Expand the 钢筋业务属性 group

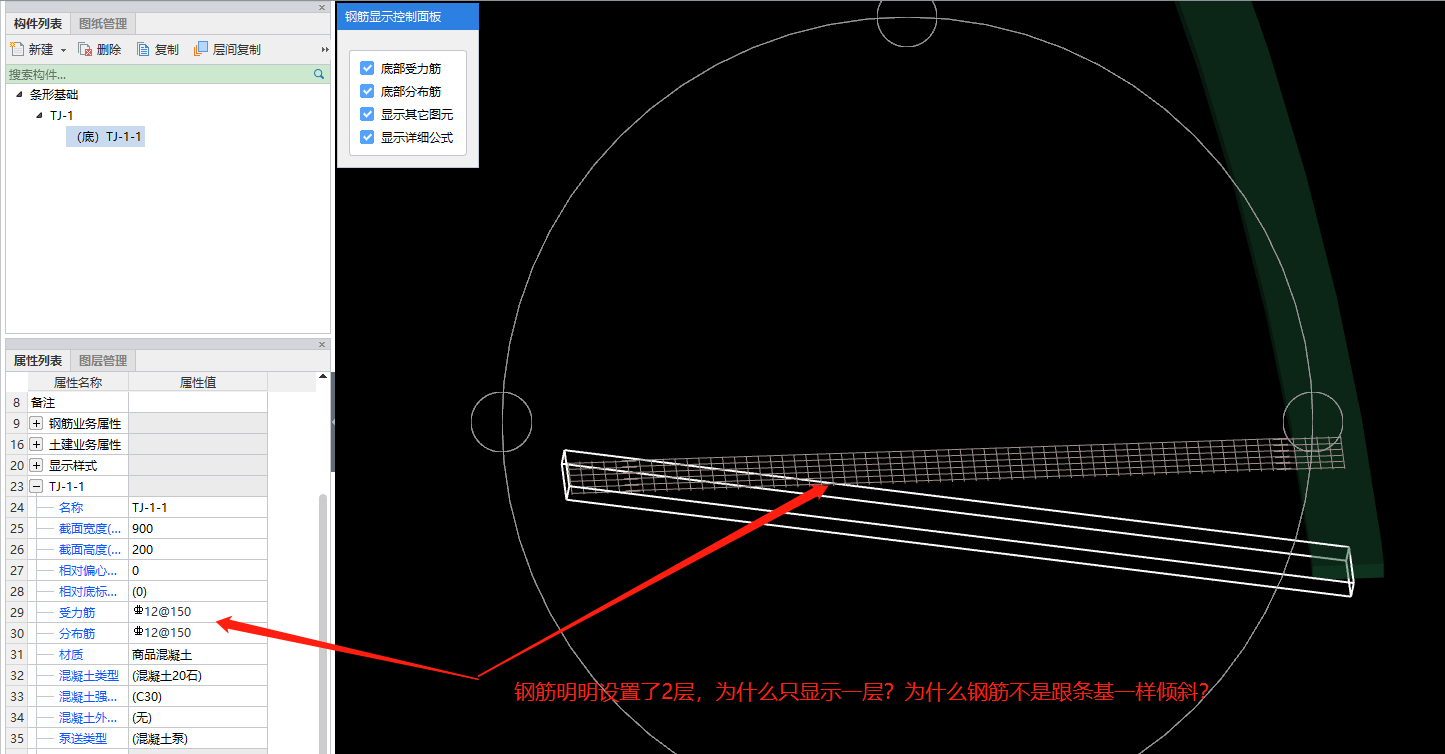37,424
